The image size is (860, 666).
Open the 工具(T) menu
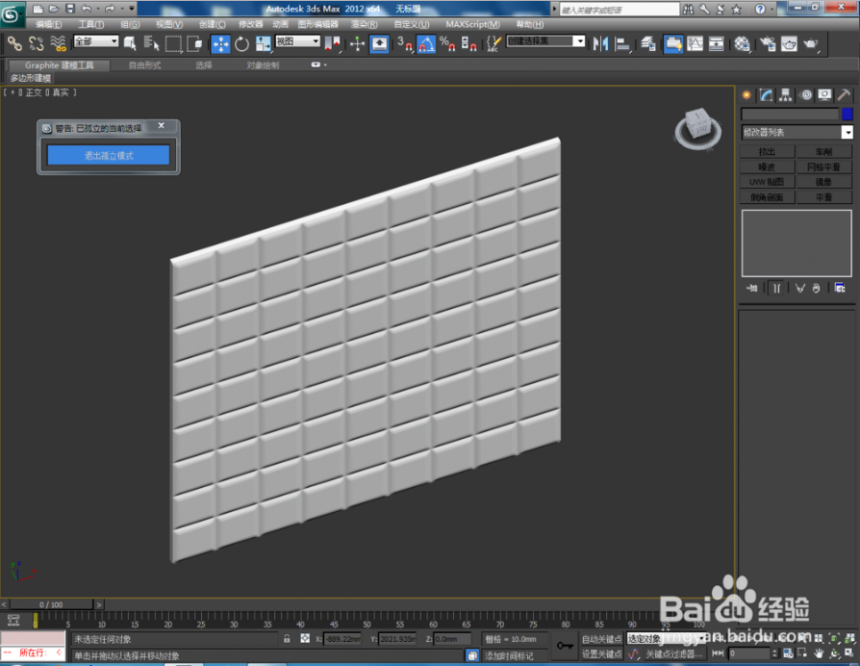pyautogui.click(x=90, y=24)
